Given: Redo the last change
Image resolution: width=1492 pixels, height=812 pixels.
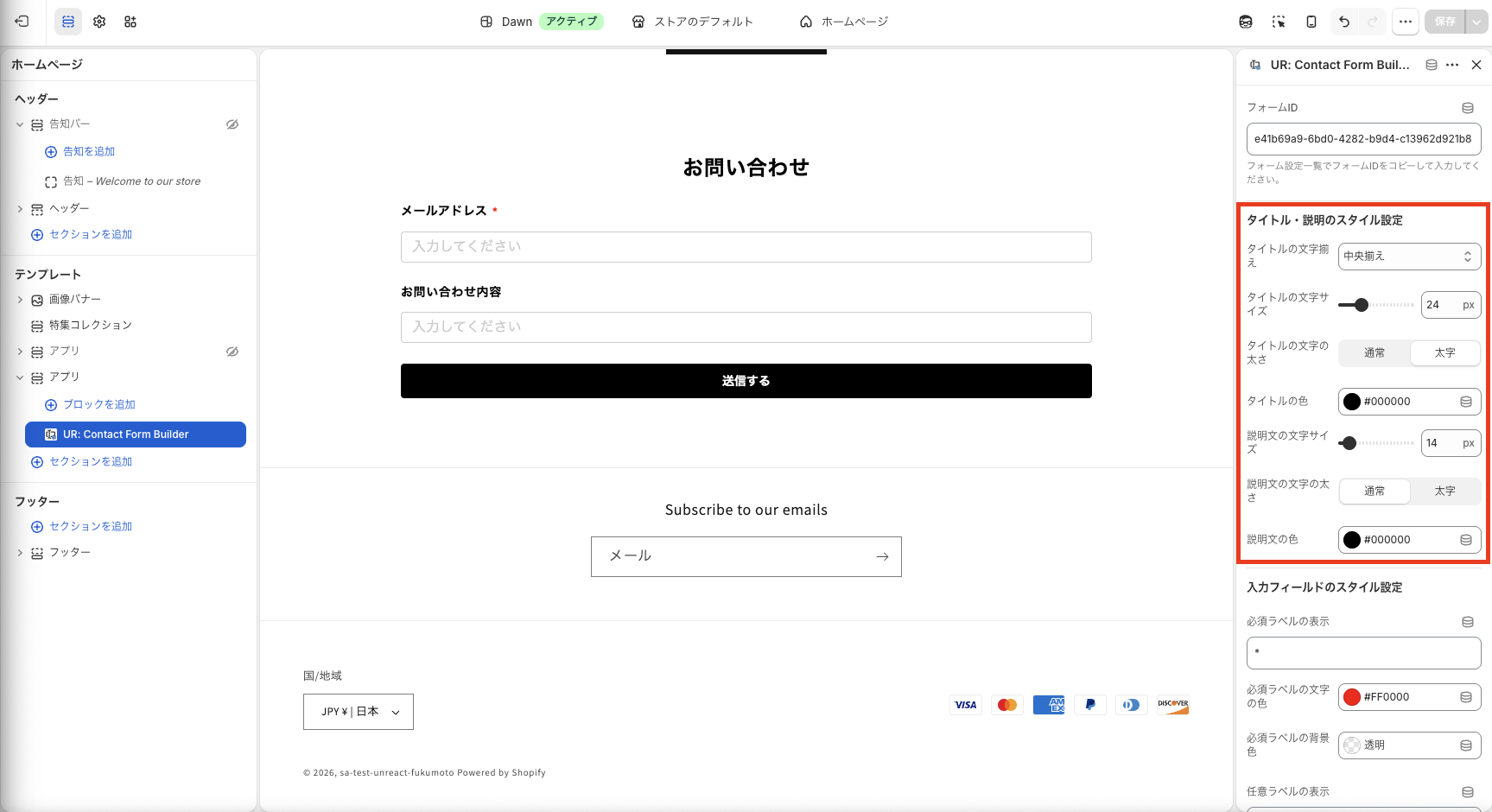Looking at the screenshot, I should coord(1373,22).
